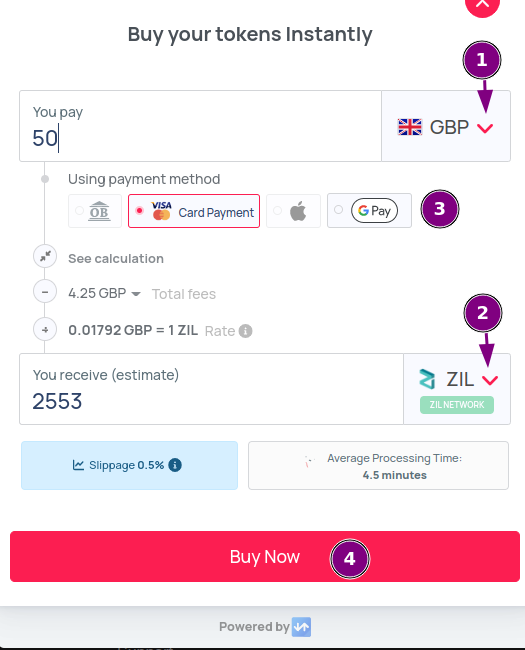Screen dimensions: 525x650
Task: Click the minus circle next to Total fees
Action: (x=45, y=292)
